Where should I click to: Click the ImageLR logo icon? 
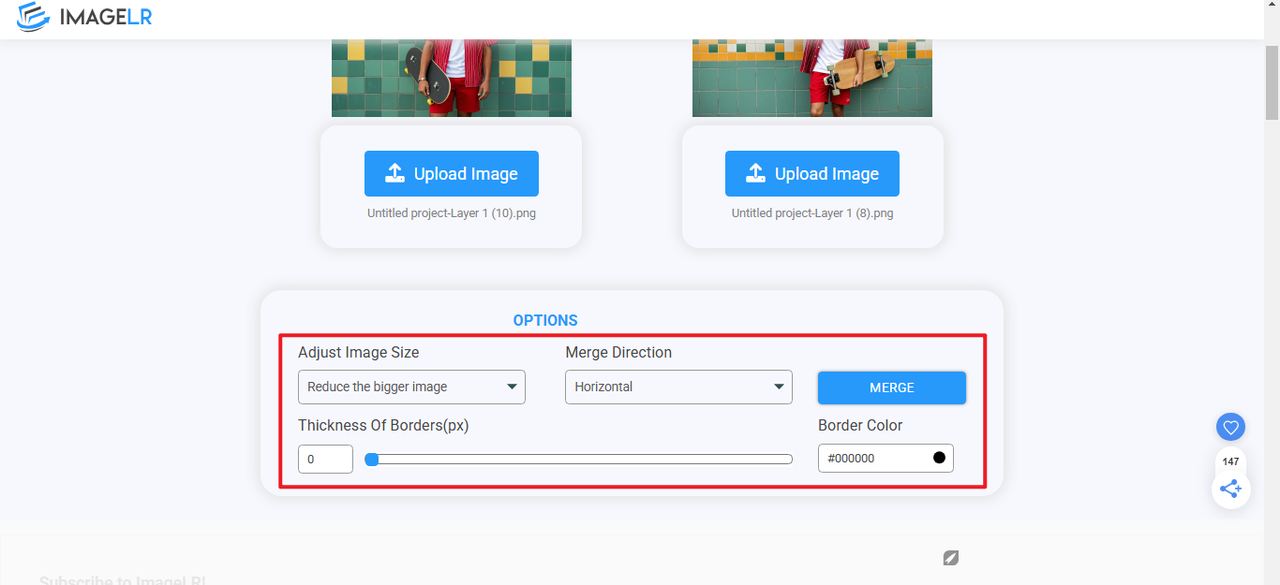click(x=33, y=16)
